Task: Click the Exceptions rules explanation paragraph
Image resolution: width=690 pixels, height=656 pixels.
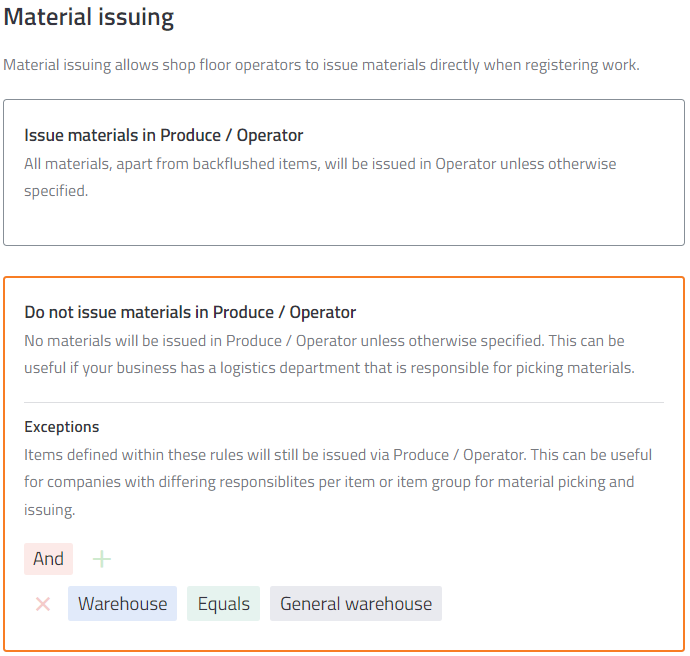Action: click(338, 482)
